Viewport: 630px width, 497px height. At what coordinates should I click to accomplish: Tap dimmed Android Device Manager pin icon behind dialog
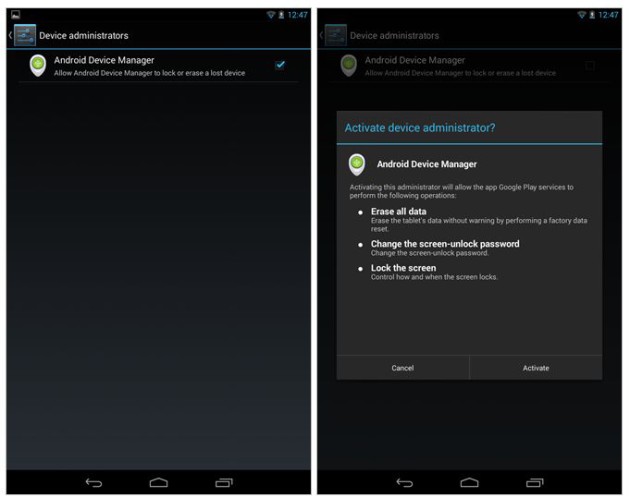(x=348, y=65)
